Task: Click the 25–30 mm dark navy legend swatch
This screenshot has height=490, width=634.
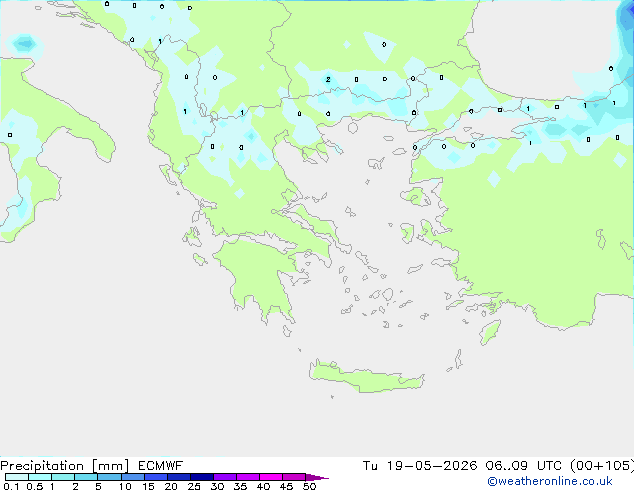Action: click(x=202, y=477)
